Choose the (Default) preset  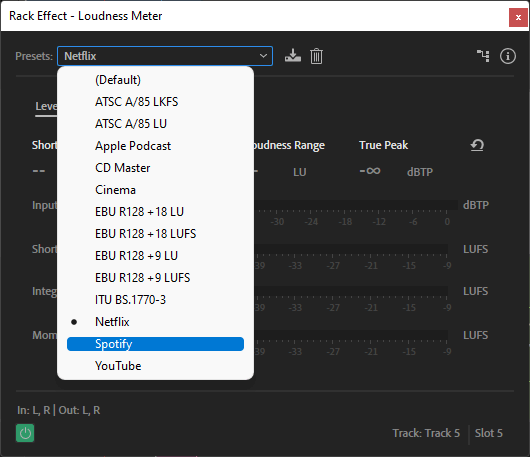point(155,80)
